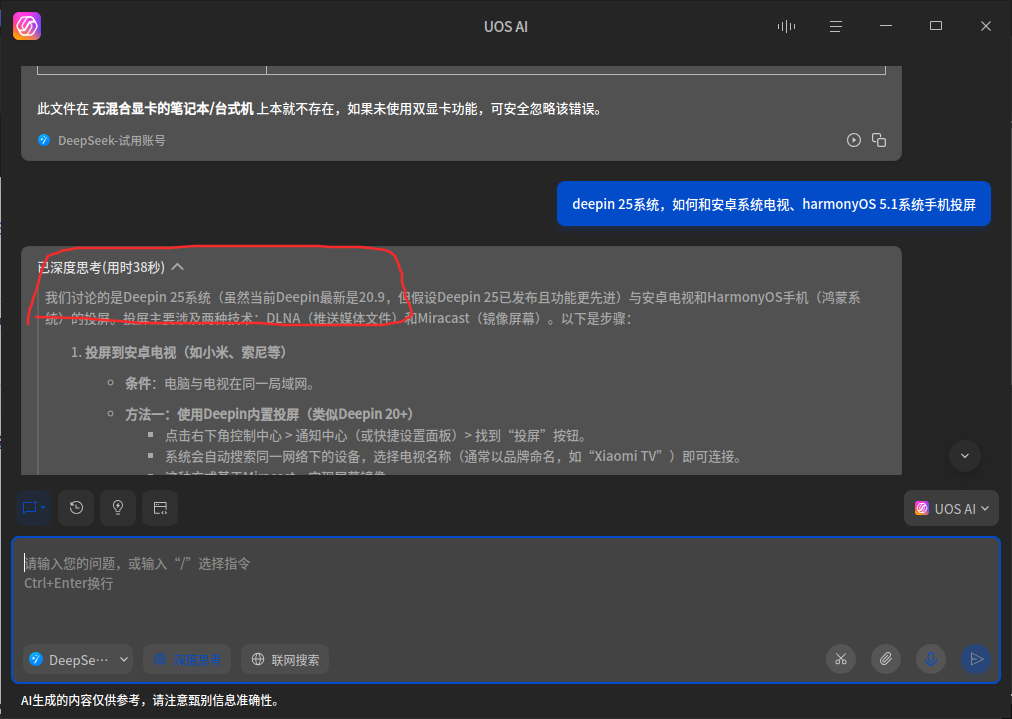
Task: Toggle the 深度思考 mode
Action: tap(187, 660)
